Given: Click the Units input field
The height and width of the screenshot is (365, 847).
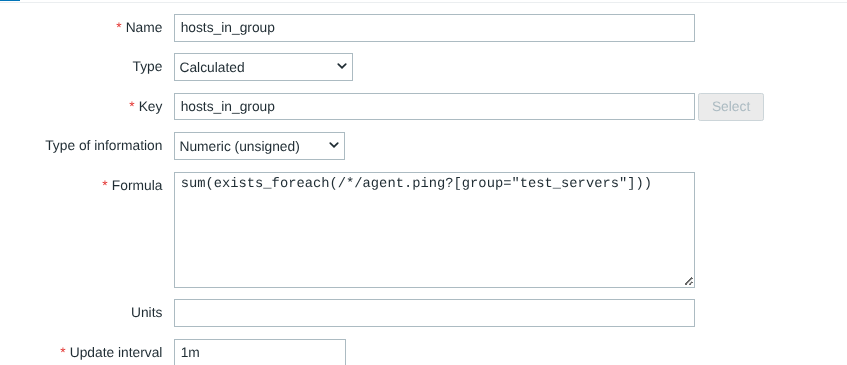Looking at the screenshot, I should tap(434, 313).
